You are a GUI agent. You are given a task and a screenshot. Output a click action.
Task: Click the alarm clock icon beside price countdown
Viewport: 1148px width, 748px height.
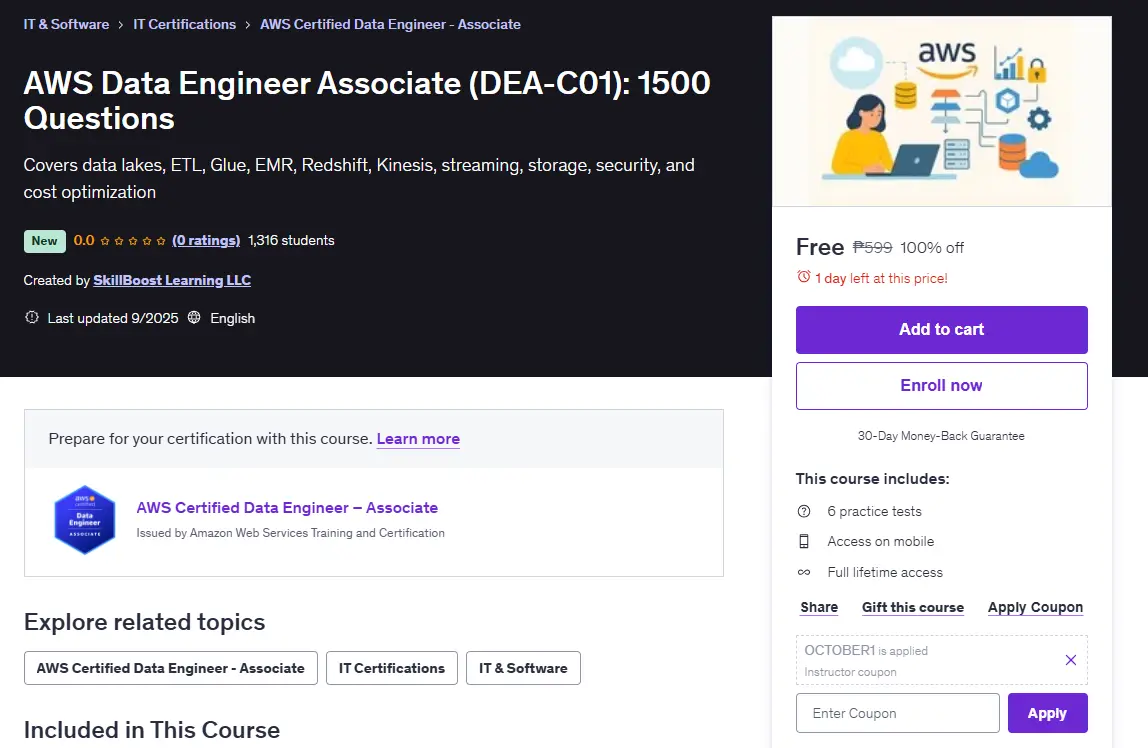(x=804, y=277)
